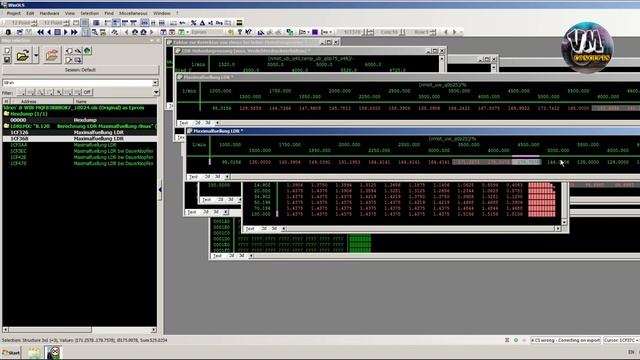640x360 pixels.
Task: Click the CS wrong status bar entry
Action: [565, 340]
